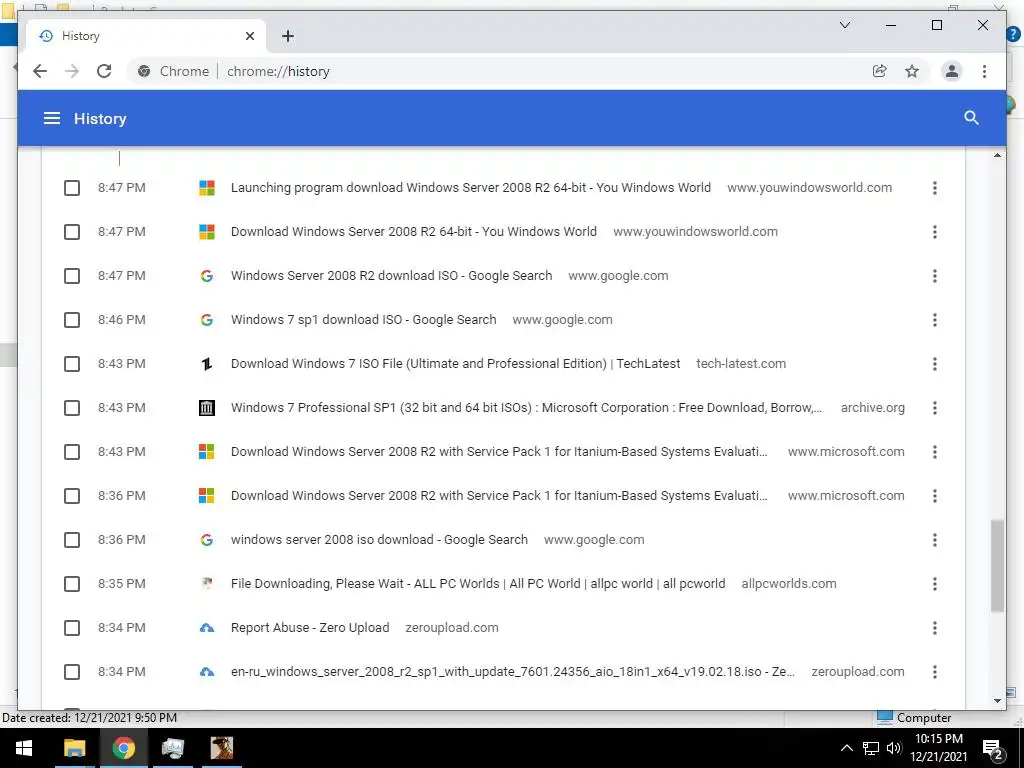
Task: Open the History hamburger main menu
Action: pos(52,118)
